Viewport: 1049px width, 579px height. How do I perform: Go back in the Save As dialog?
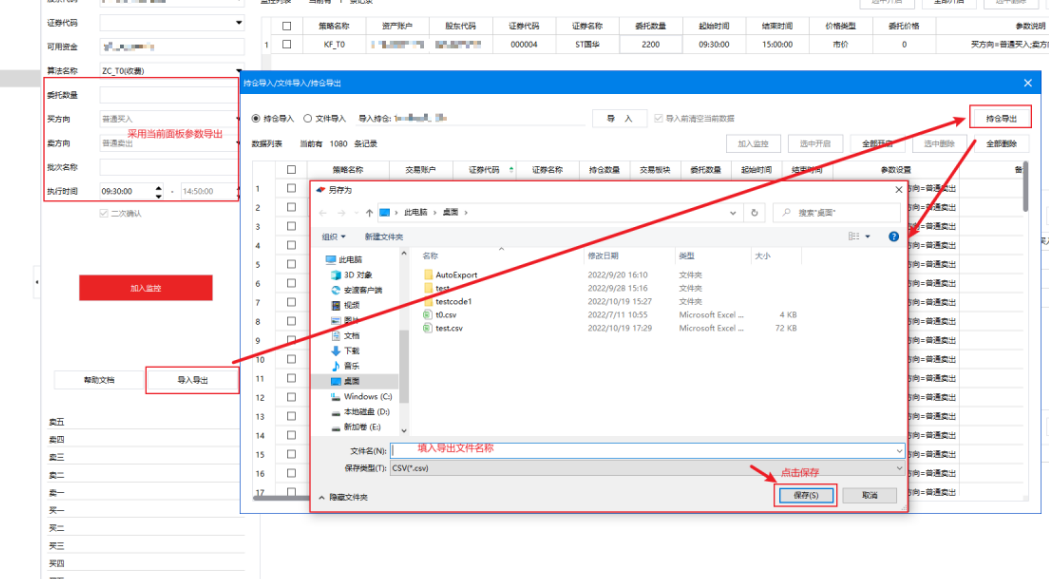click(x=322, y=213)
